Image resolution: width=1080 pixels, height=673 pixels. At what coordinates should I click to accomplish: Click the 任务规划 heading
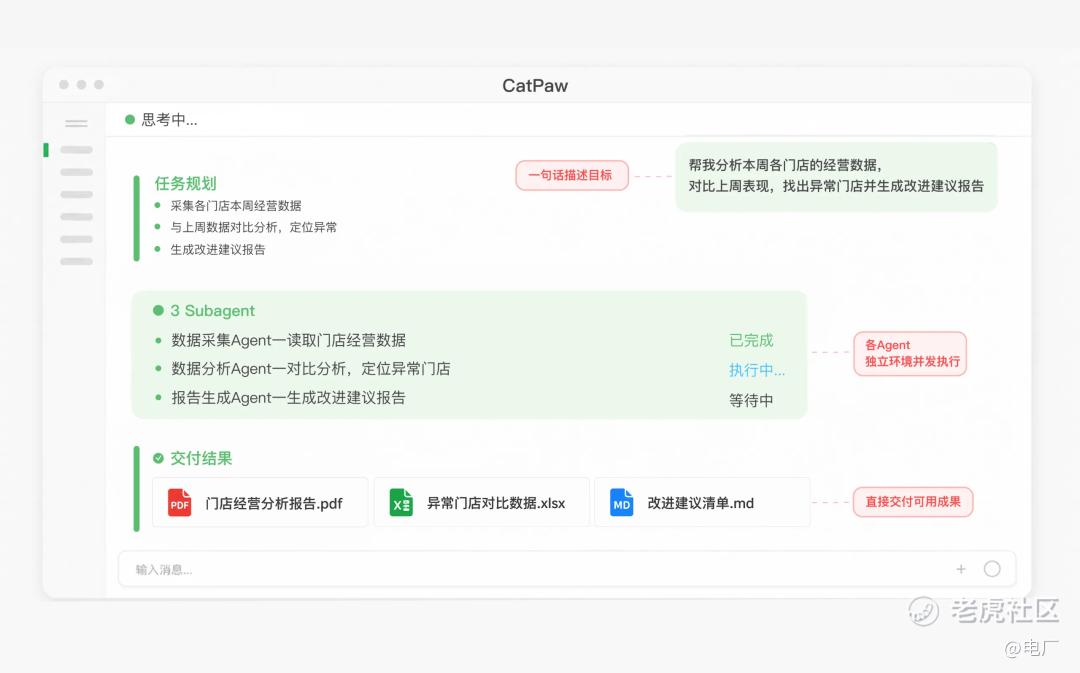[185, 183]
